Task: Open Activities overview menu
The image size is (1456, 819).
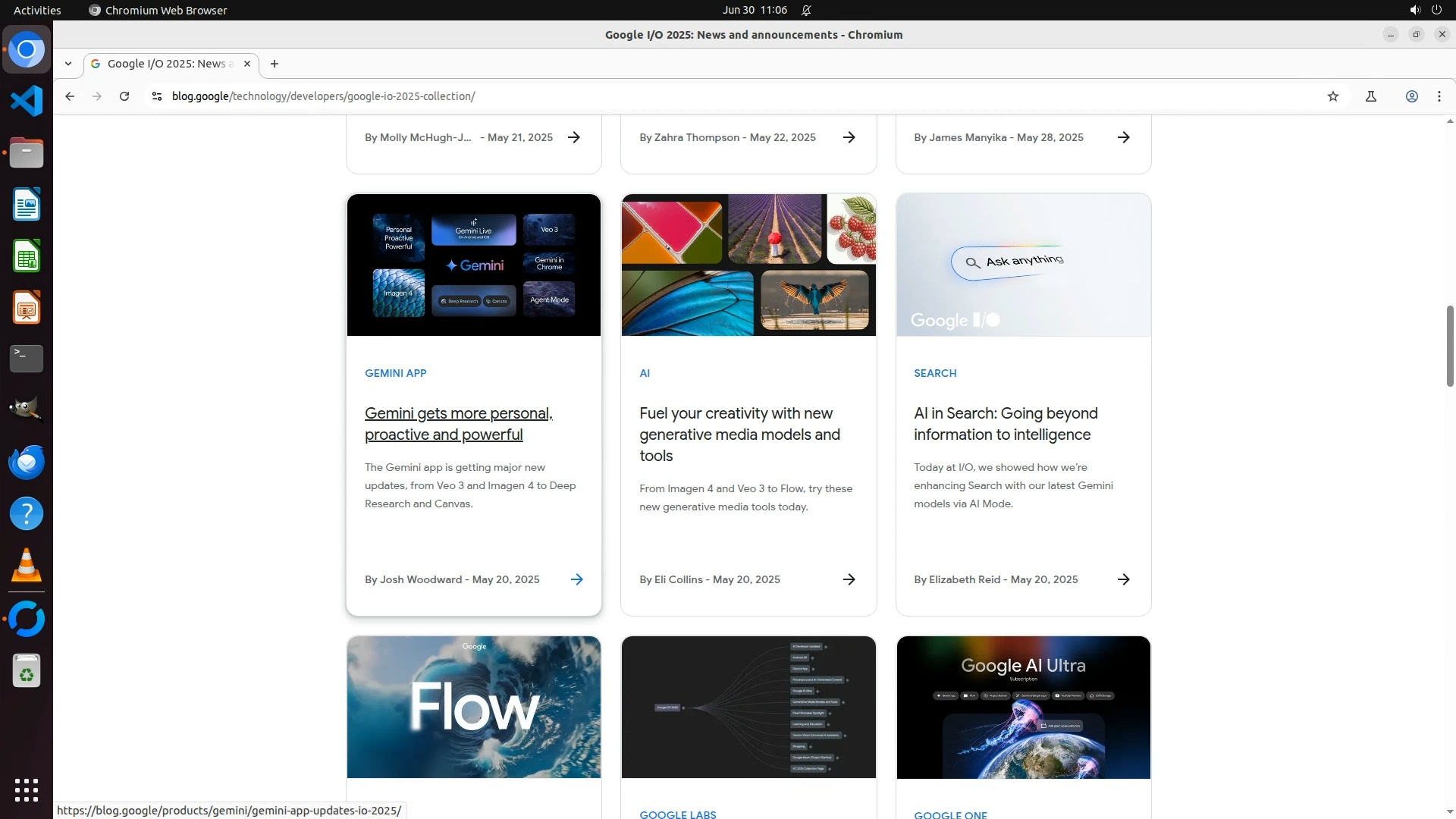Action: [37, 10]
